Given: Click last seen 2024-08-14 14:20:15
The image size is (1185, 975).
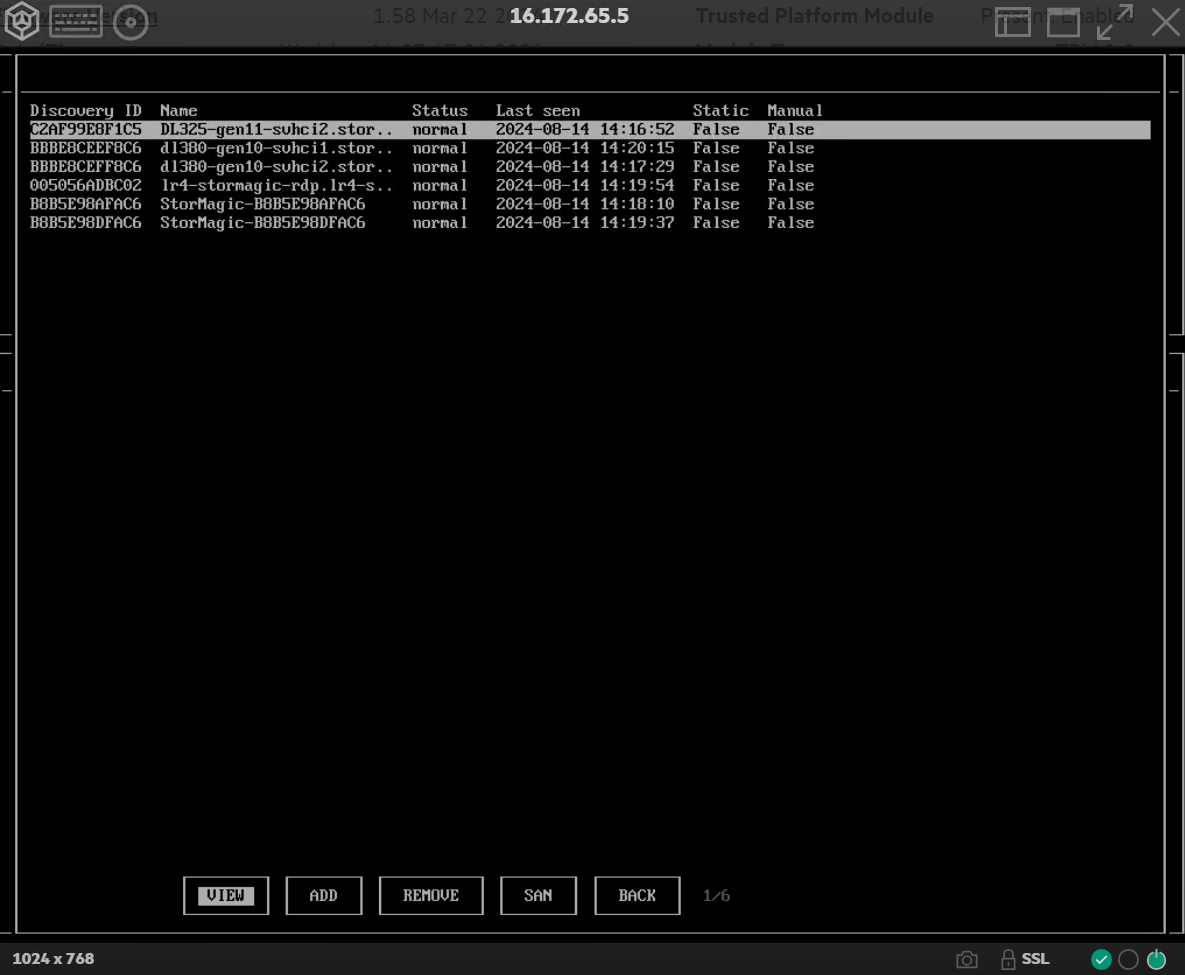Looking at the screenshot, I should 585,148.
